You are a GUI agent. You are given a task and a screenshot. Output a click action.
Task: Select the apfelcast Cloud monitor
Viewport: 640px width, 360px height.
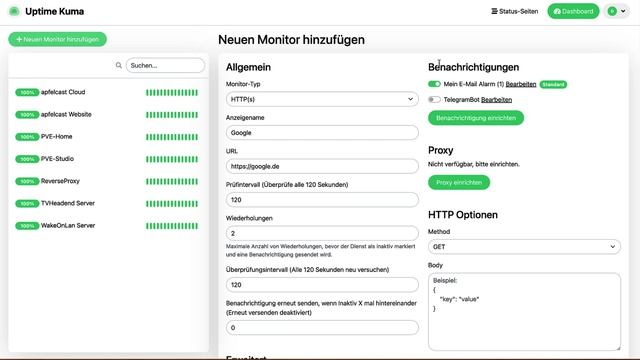[108, 92]
